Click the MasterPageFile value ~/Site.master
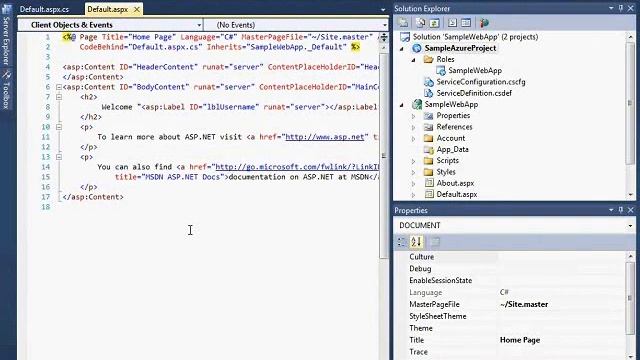640x360 pixels. click(524, 304)
